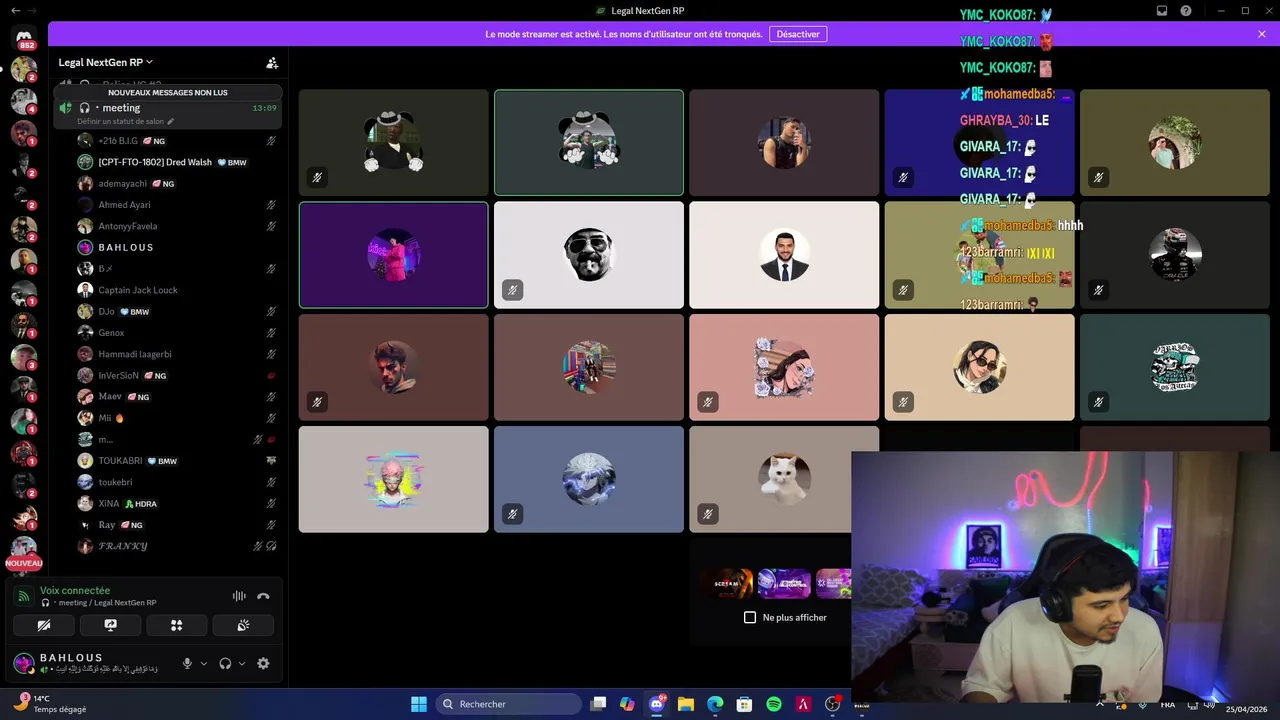Viewport: 1280px width, 720px height.
Task: Open Spotify from the taskbar
Action: point(774,704)
